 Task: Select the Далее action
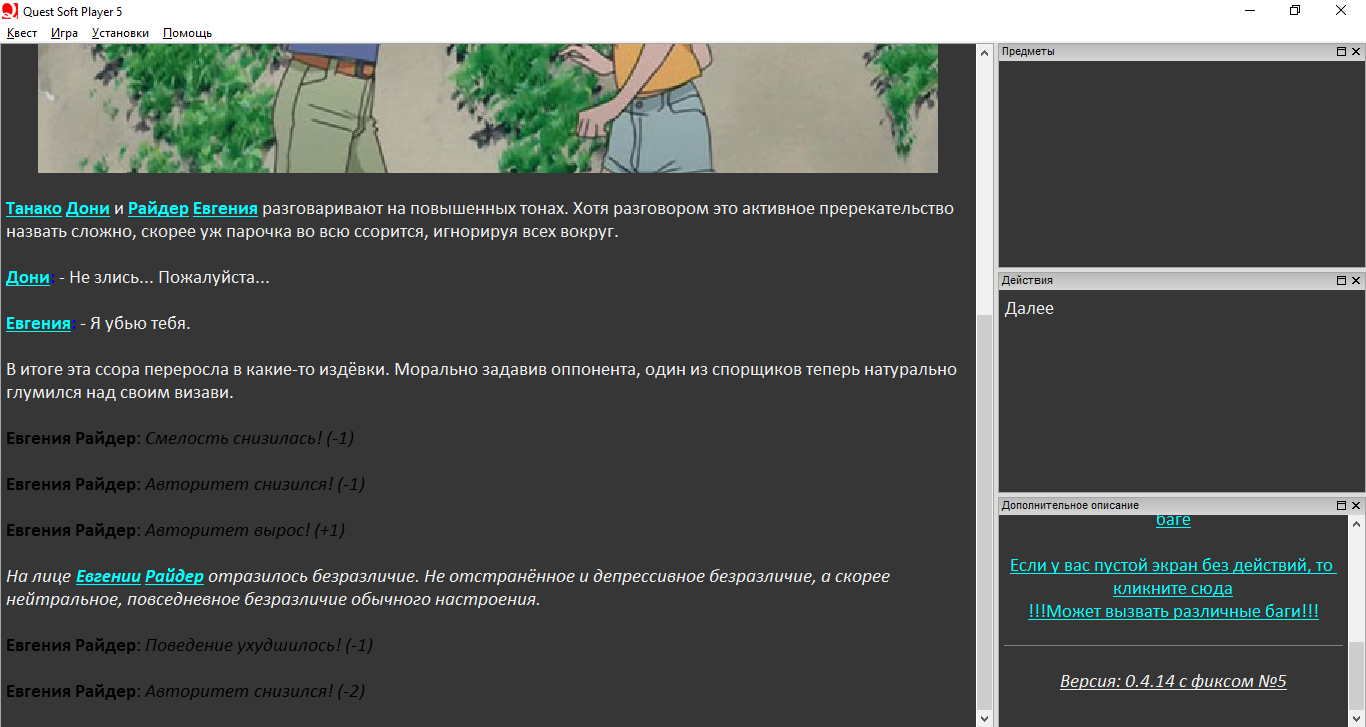(1029, 309)
